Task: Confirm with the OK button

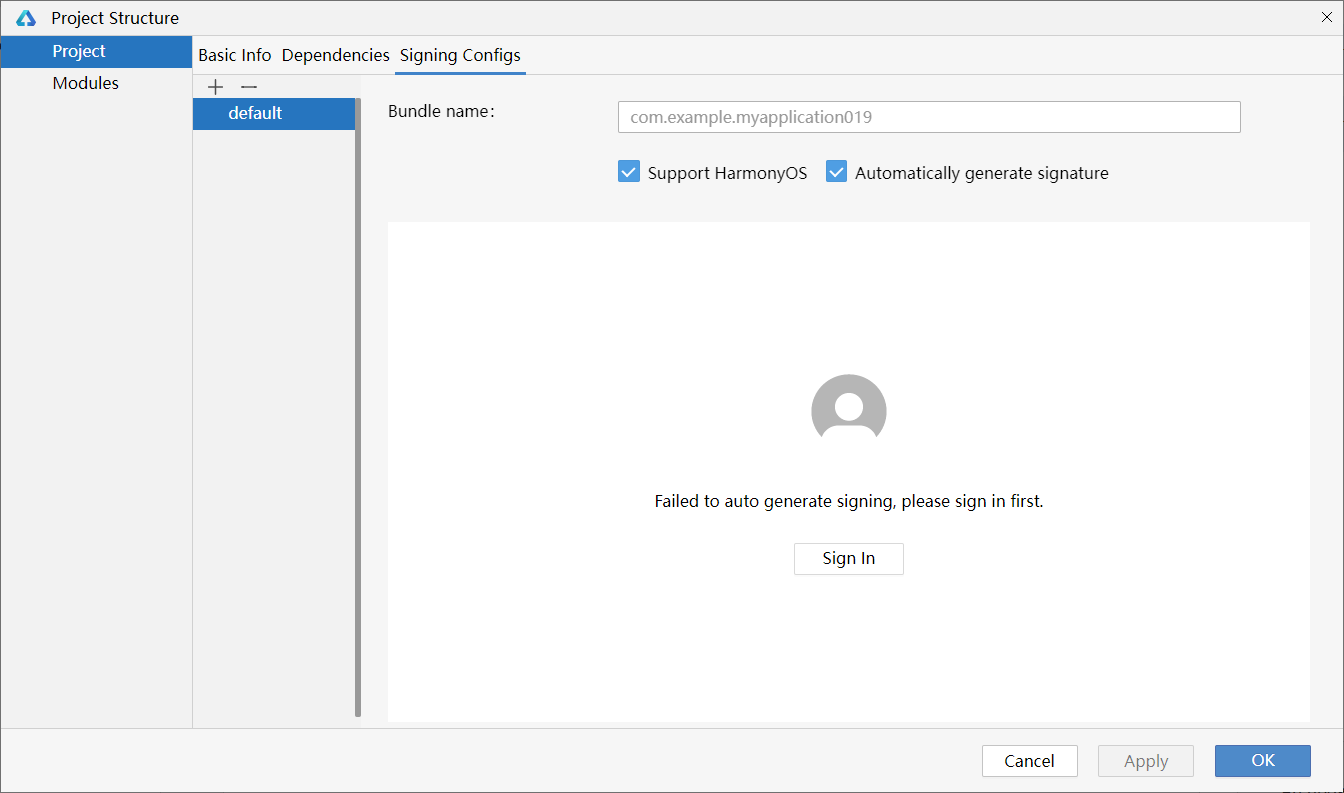Action: click(1262, 760)
